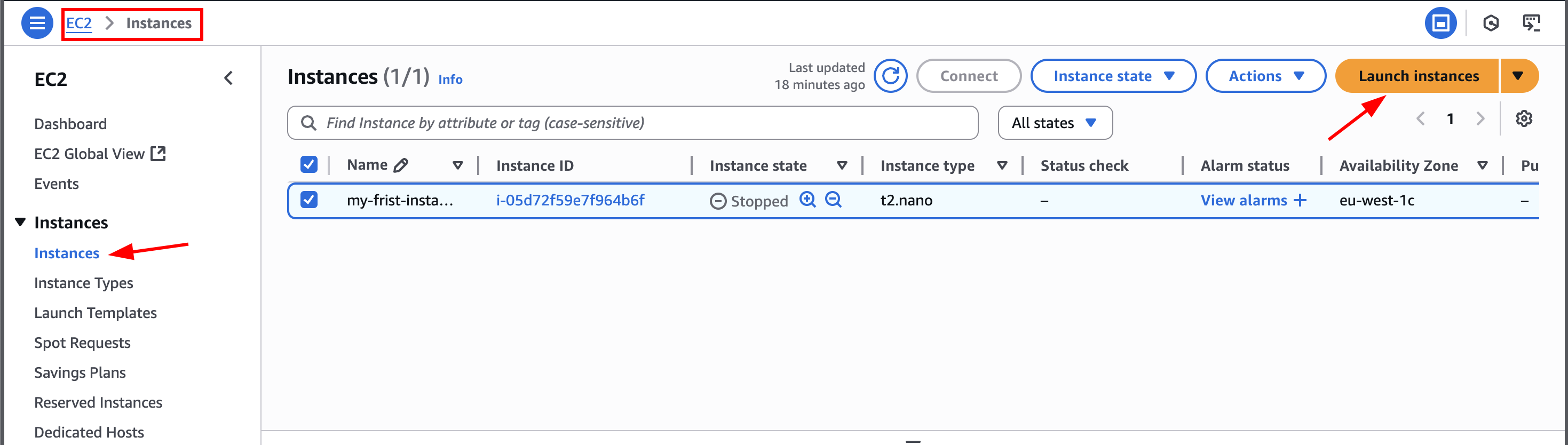1568x445 pixels.
Task: Click View alarms link
Action: pos(1244,200)
